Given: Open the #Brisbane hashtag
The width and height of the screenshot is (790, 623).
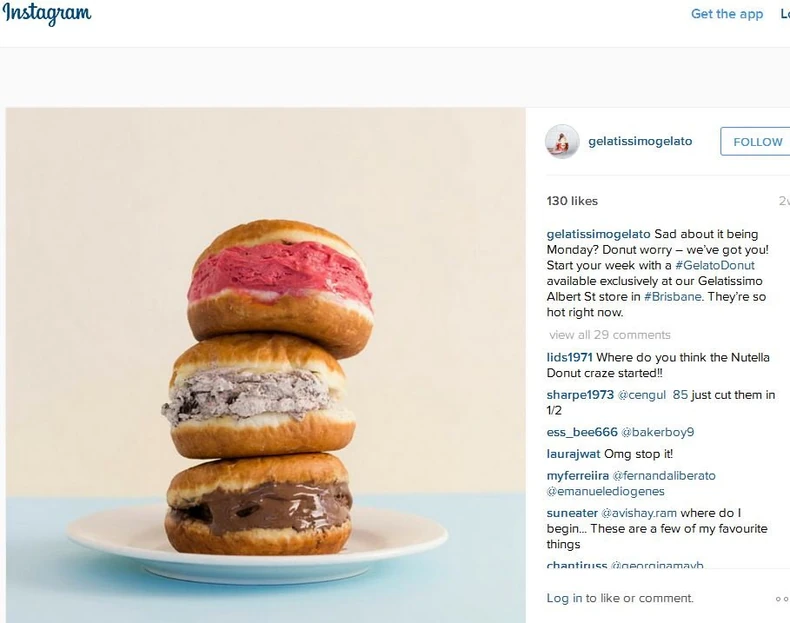Looking at the screenshot, I should 673,297.
